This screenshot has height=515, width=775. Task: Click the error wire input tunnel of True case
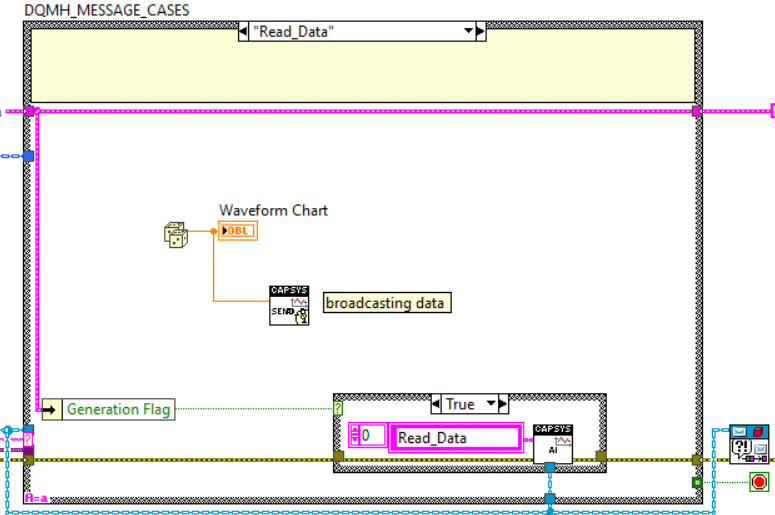(x=339, y=456)
